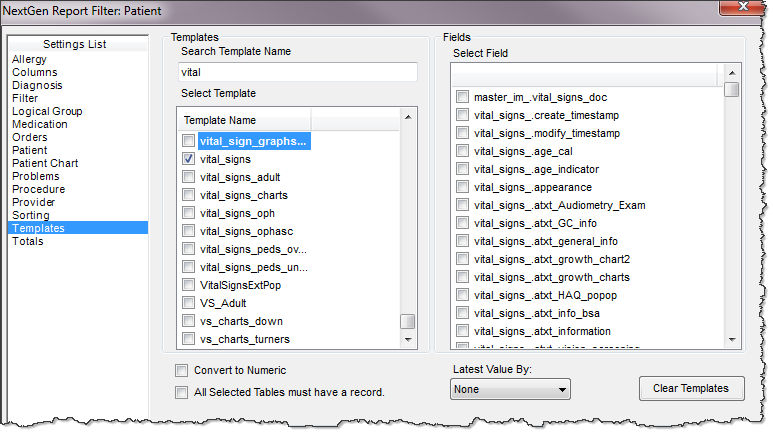
Task: Check the vital_signs_adult template checkbox
Action: [x=188, y=177]
